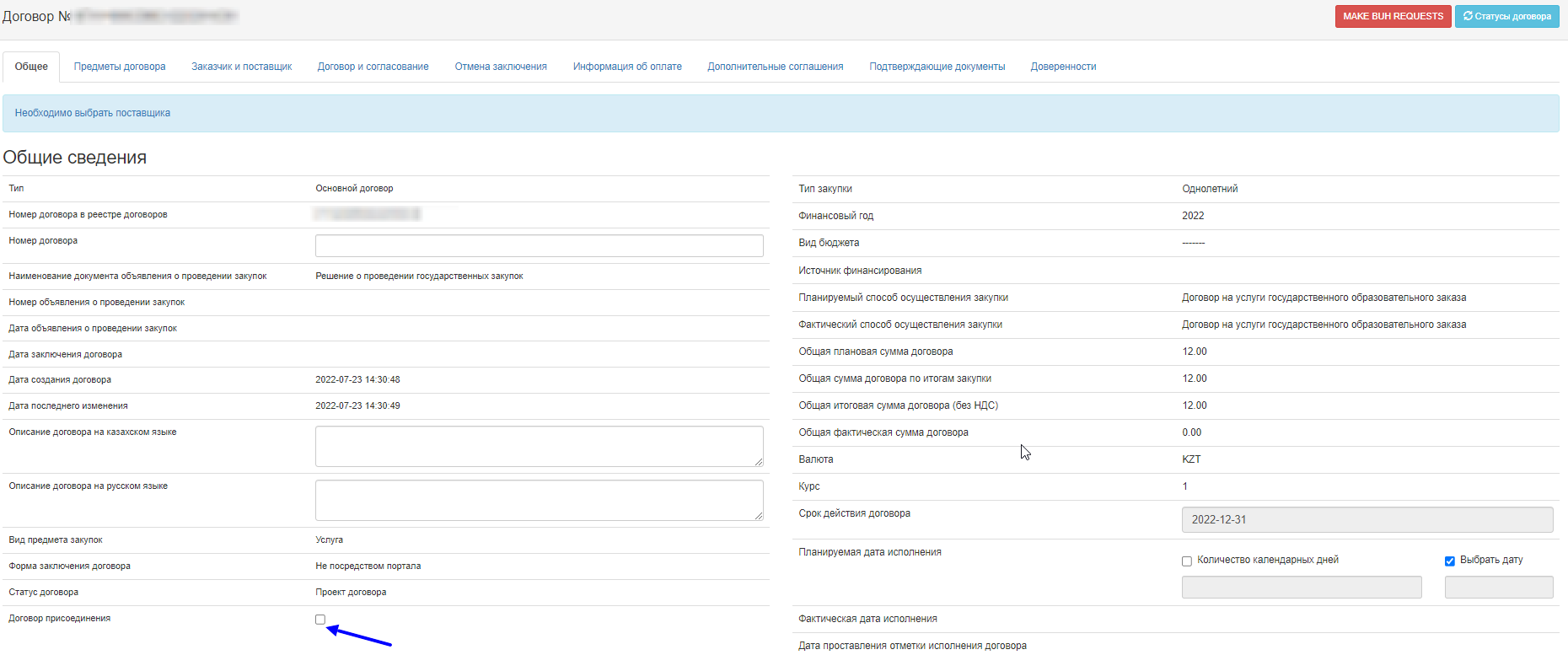Screen dimensions: 1568x655
Task: Focus the Russian-language contract description textarea
Action: tap(539, 500)
